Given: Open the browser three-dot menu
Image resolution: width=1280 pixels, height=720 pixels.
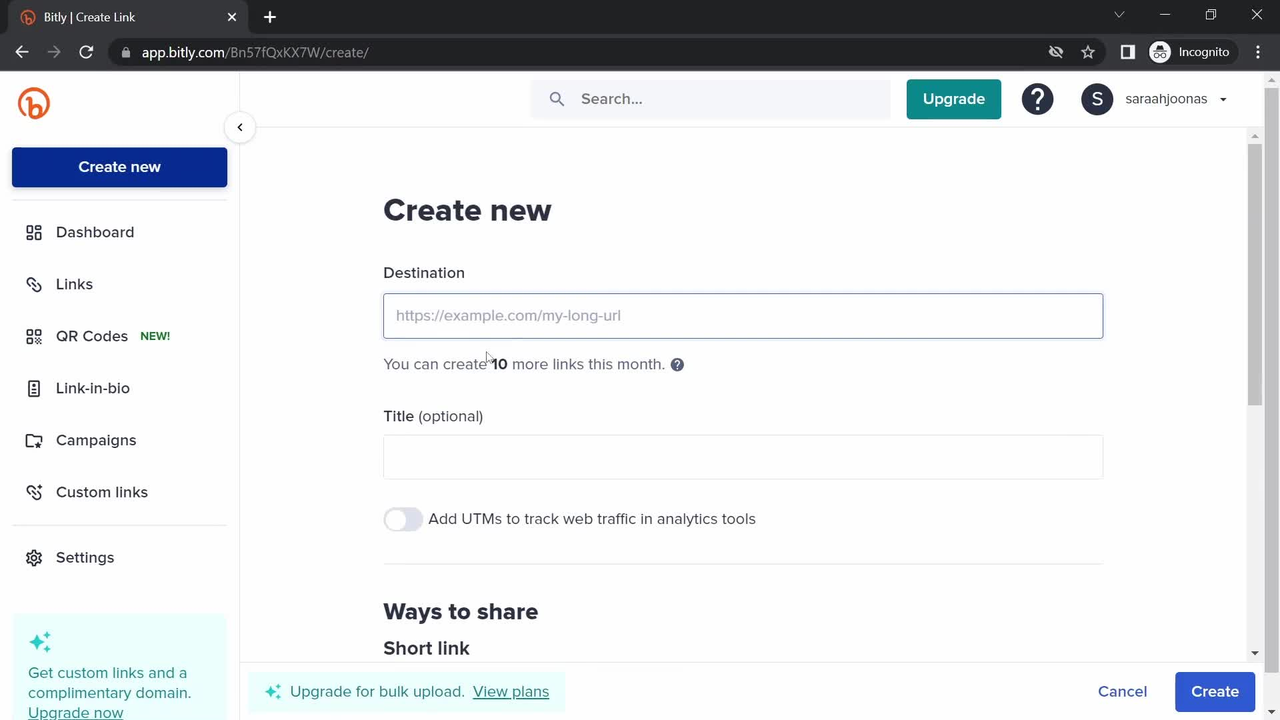Looking at the screenshot, I should (x=1257, y=52).
